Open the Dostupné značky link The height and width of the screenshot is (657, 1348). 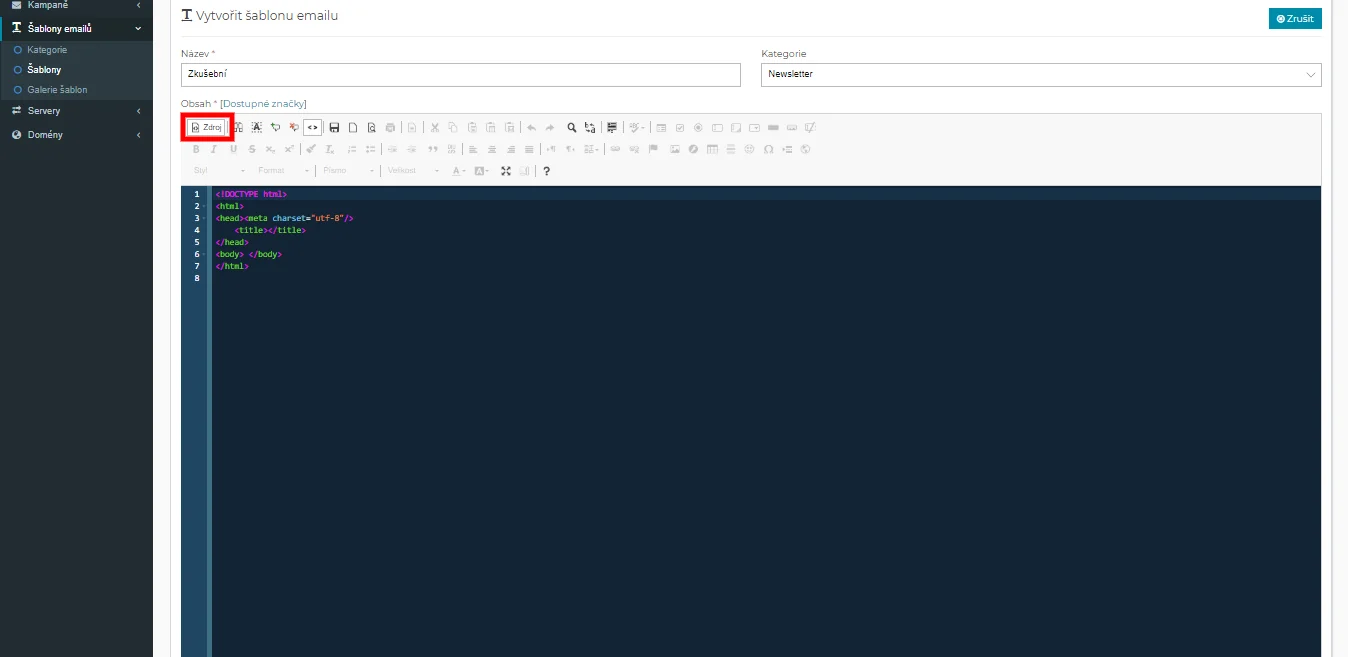coord(263,104)
